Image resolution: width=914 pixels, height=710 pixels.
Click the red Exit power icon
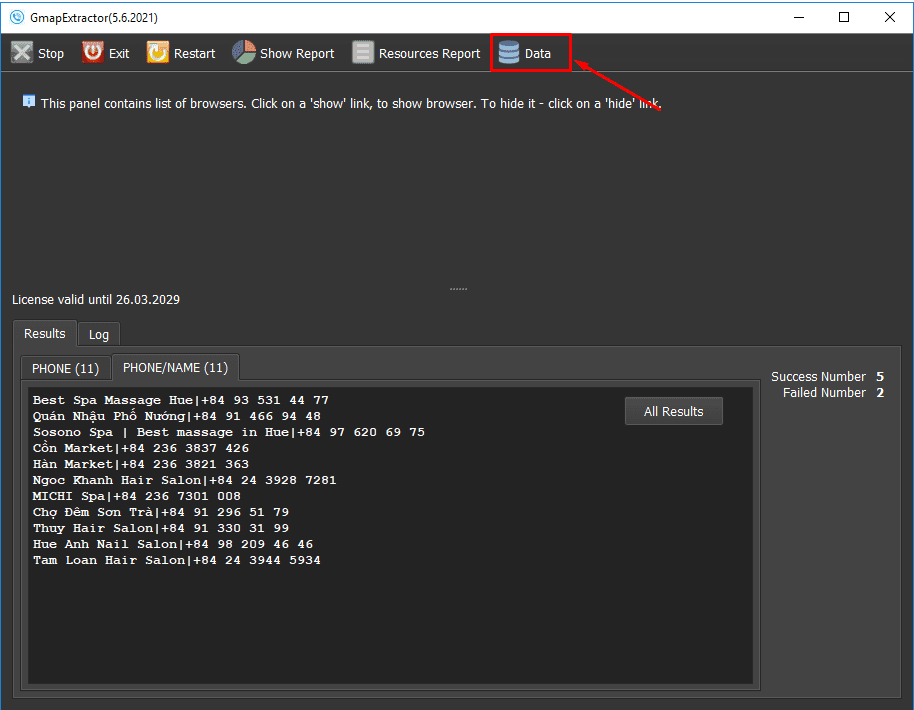point(93,52)
